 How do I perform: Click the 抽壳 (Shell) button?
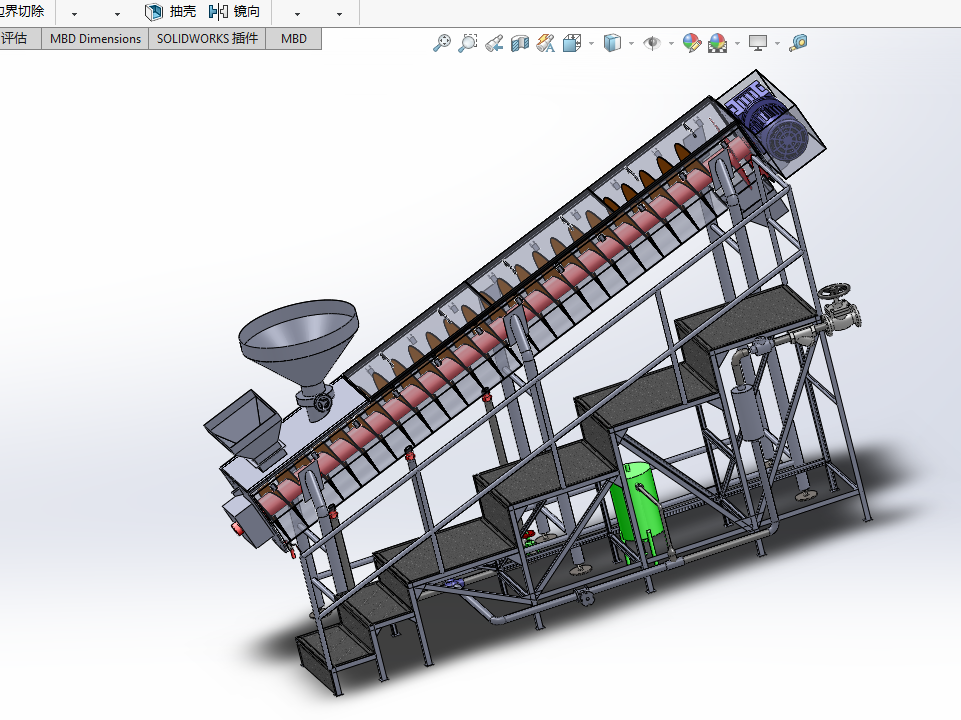coord(171,12)
